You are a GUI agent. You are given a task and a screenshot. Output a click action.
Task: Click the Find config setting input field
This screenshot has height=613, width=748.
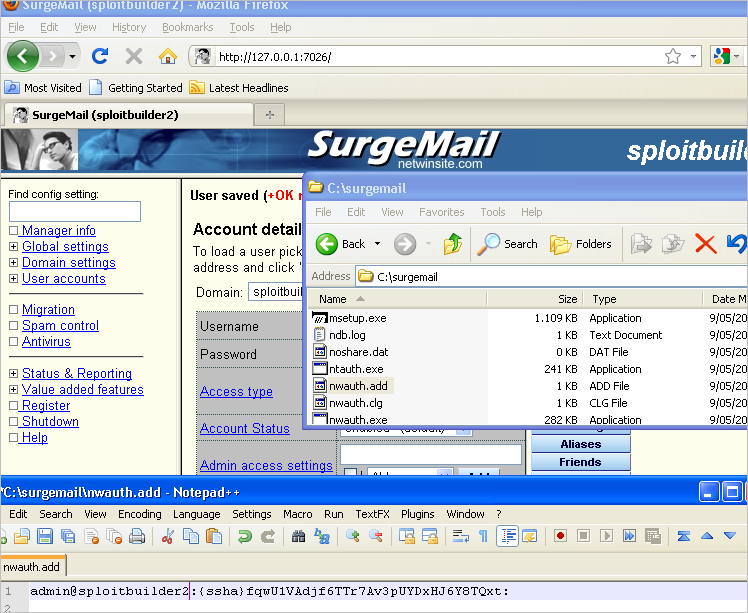[75, 212]
